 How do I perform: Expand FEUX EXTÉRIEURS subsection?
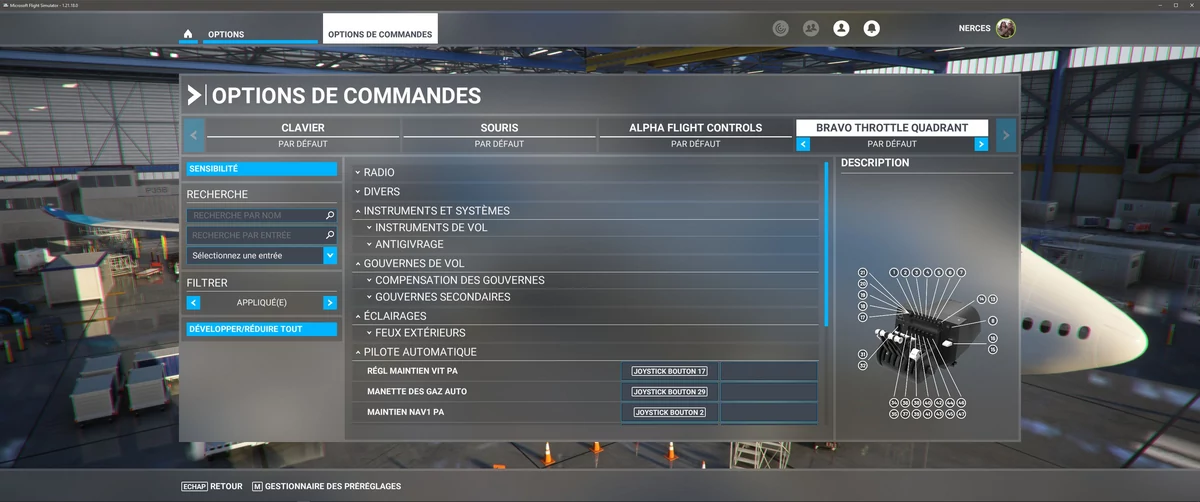coord(592,333)
